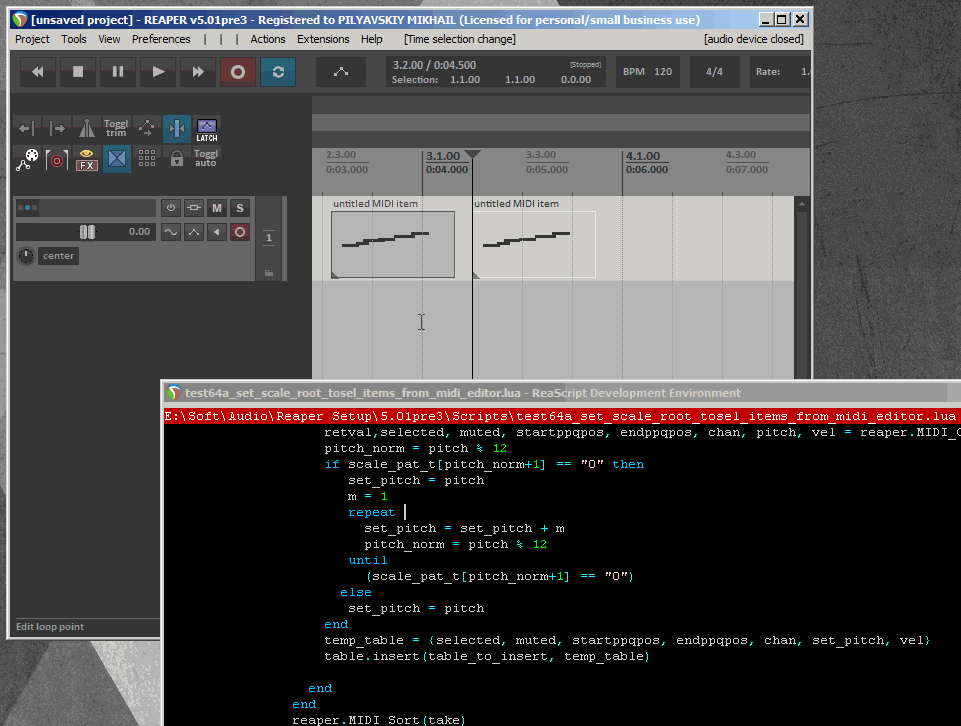Click the grid dots icon in toolbar
The image size is (961, 726).
point(147,158)
